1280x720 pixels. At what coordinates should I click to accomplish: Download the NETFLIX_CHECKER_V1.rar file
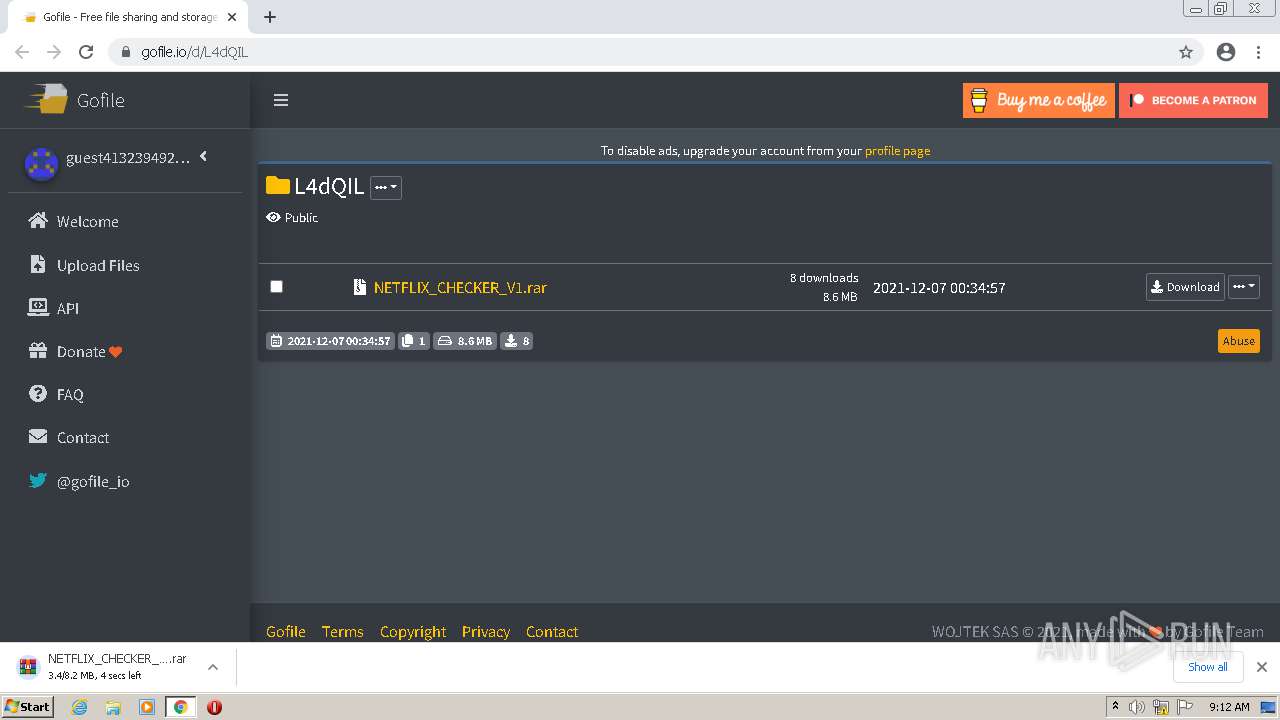pyautogui.click(x=1185, y=287)
